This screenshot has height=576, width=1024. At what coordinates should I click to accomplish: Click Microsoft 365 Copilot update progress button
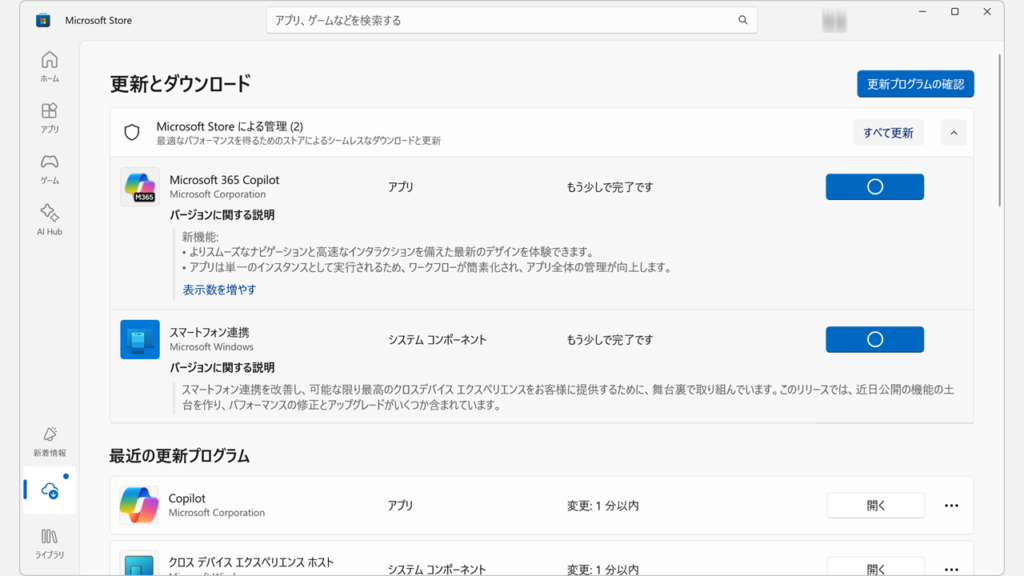874,187
